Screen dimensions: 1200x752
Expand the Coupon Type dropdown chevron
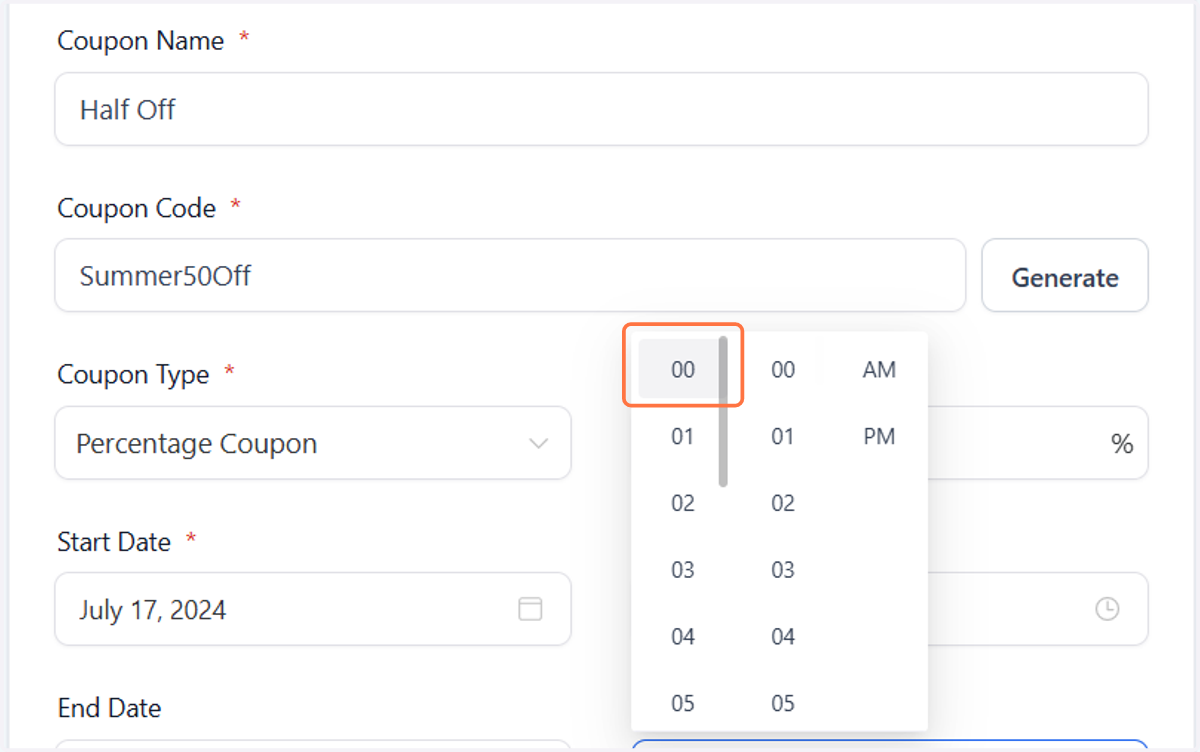(x=539, y=444)
